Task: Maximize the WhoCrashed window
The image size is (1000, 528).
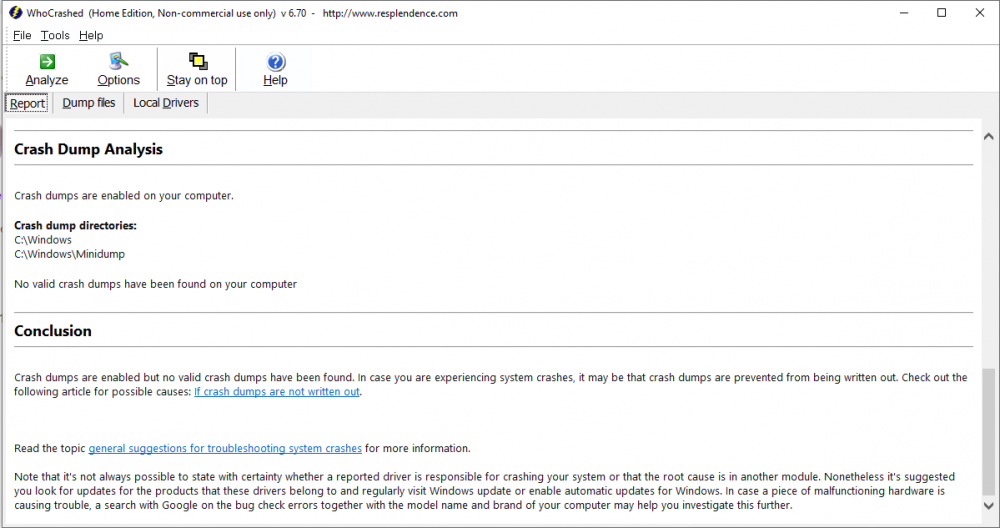Action: [x=941, y=13]
